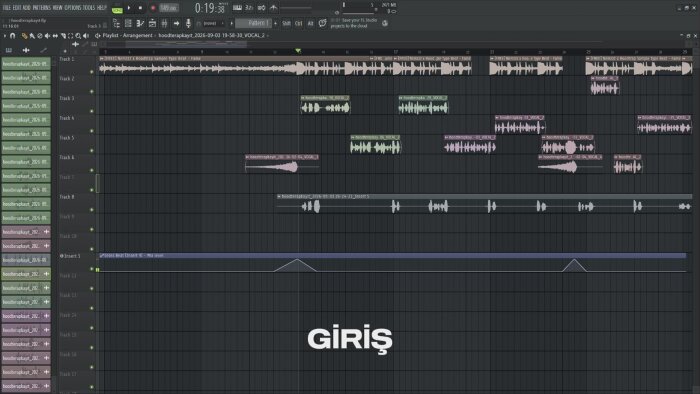The height and width of the screenshot is (394, 700).
Task: Click the red record button
Action: pos(153,8)
